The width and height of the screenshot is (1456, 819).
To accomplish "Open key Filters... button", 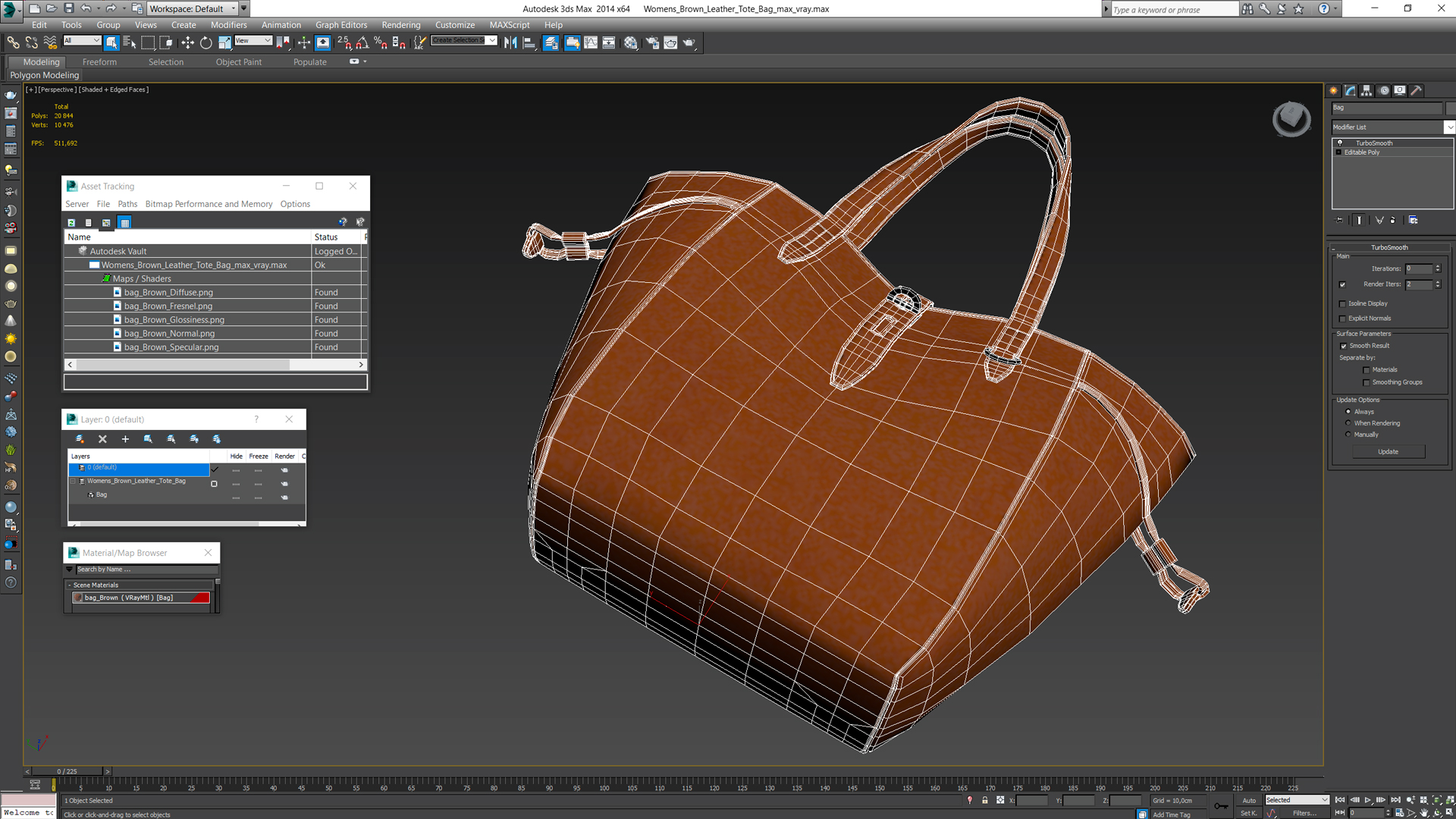I will click(x=1304, y=813).
